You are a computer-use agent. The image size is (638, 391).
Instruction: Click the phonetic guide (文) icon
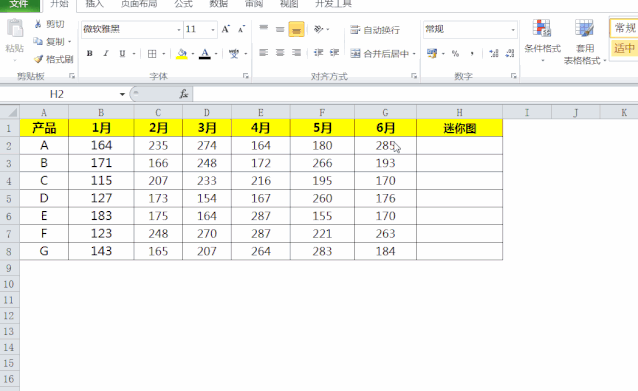tap(234, 53)
